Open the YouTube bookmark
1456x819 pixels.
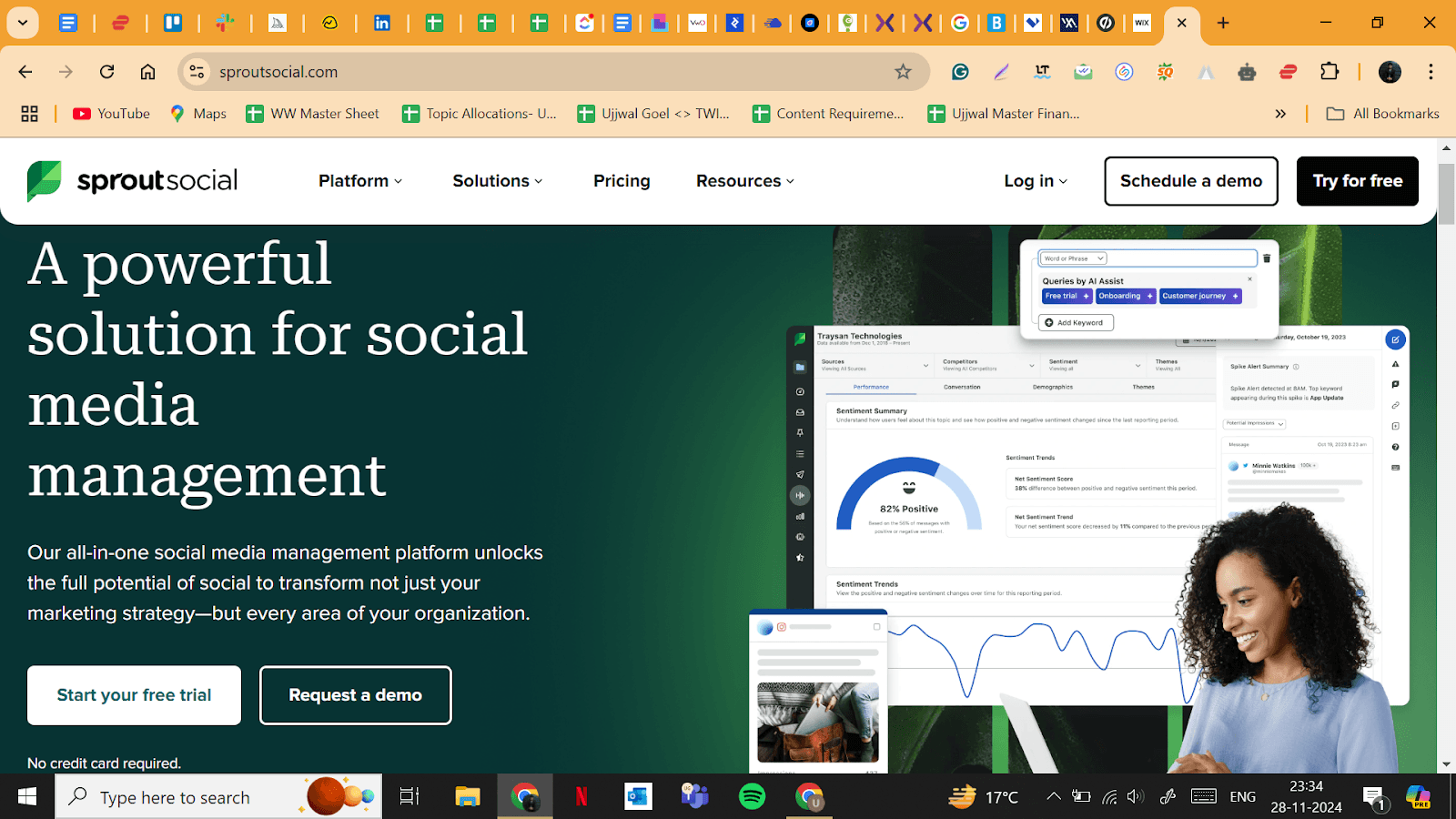tap(112, 114)
